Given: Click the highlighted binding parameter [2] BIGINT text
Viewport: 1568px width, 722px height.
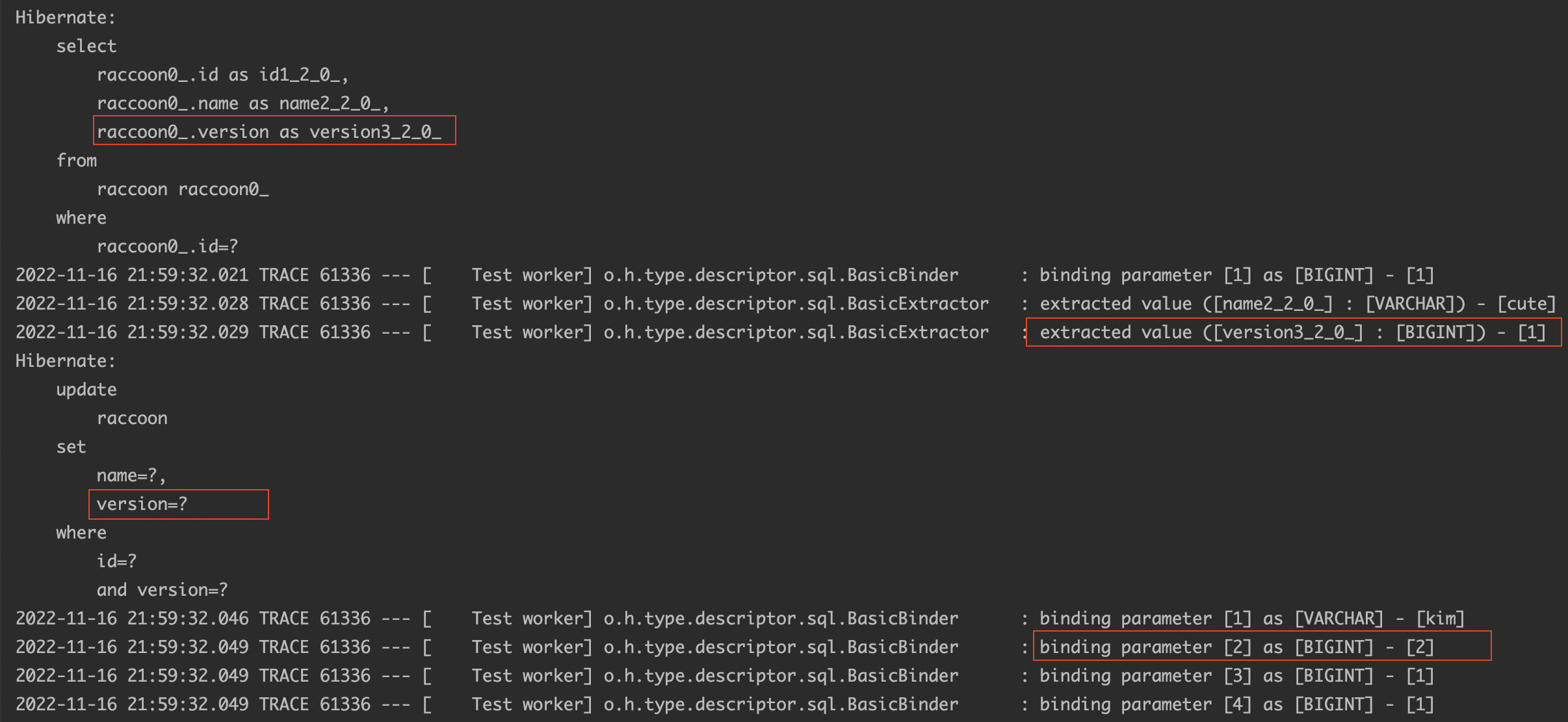Looking at the screenshot, I should (1236, 647).
